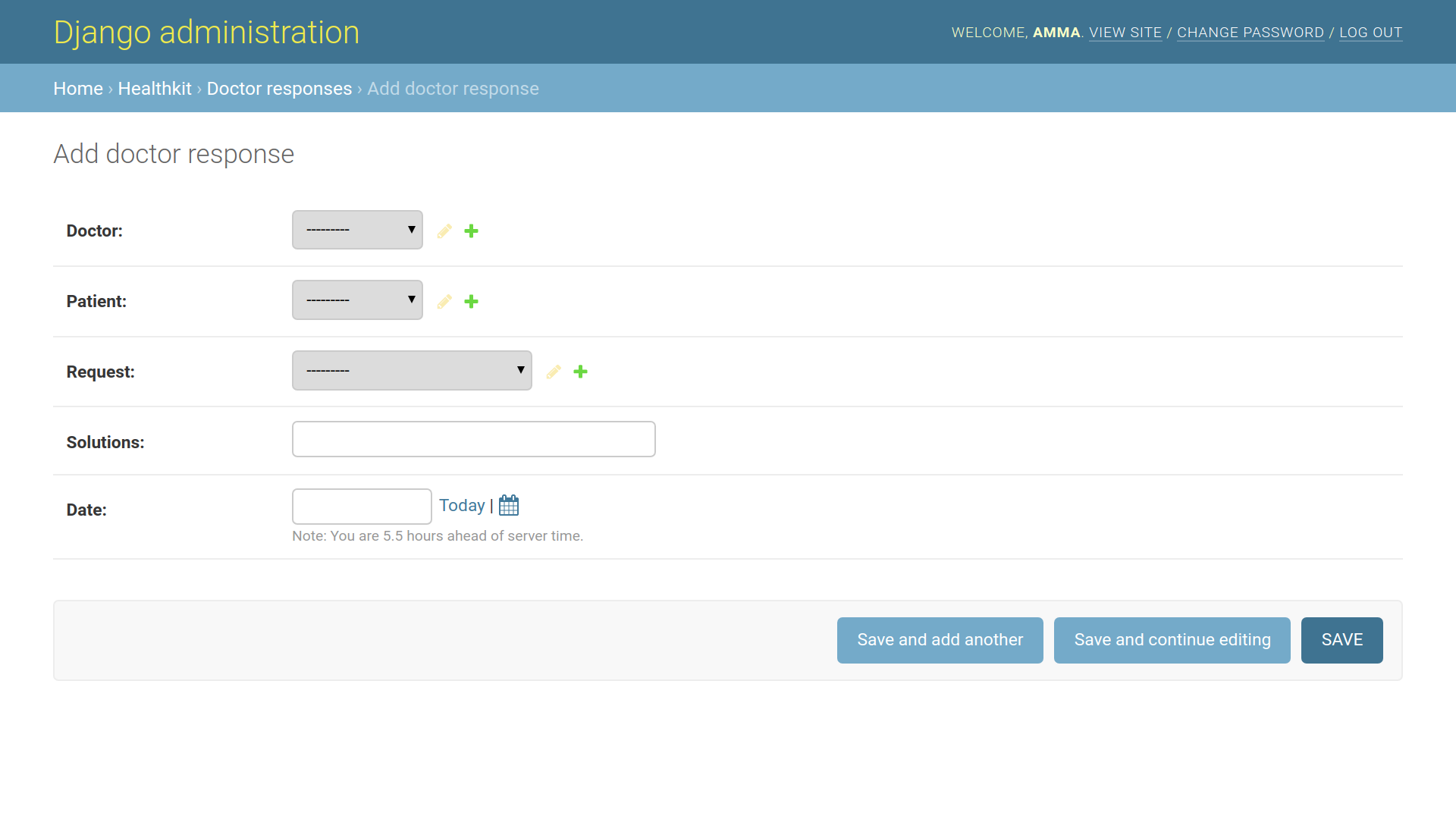Viewport: 1456px width, 819px height.
Task: Navigate to Doctor responses breadcrumb
Action: 279,89
